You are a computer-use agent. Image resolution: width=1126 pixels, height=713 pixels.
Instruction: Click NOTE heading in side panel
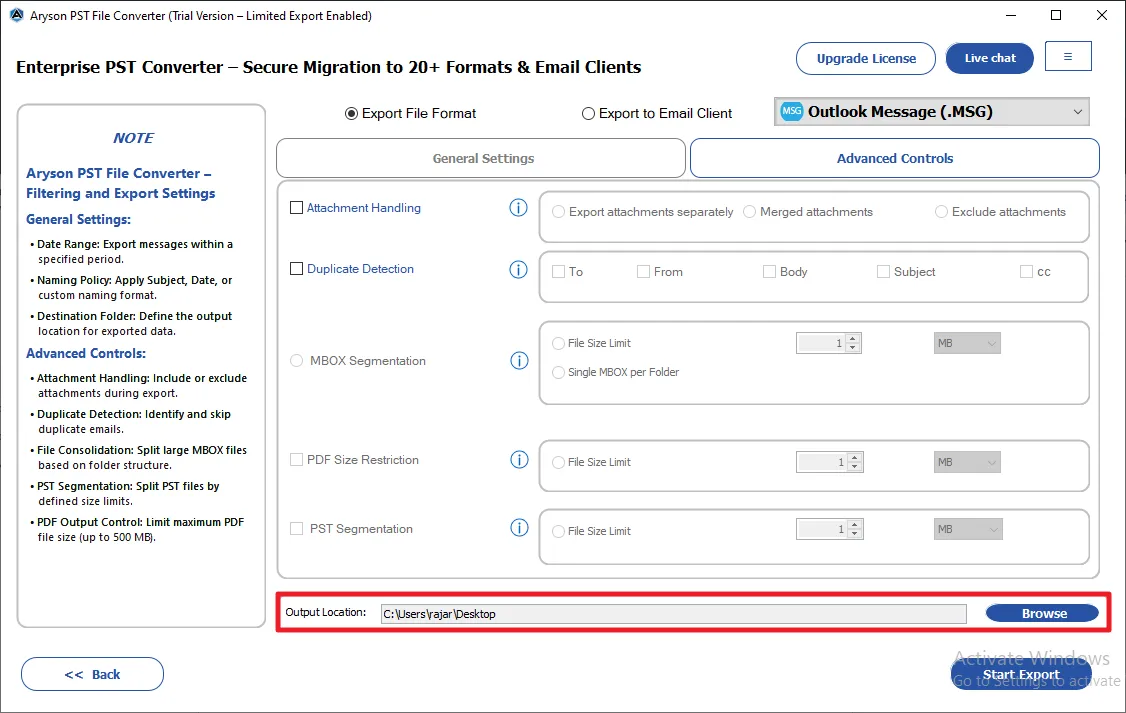point(134,138)
